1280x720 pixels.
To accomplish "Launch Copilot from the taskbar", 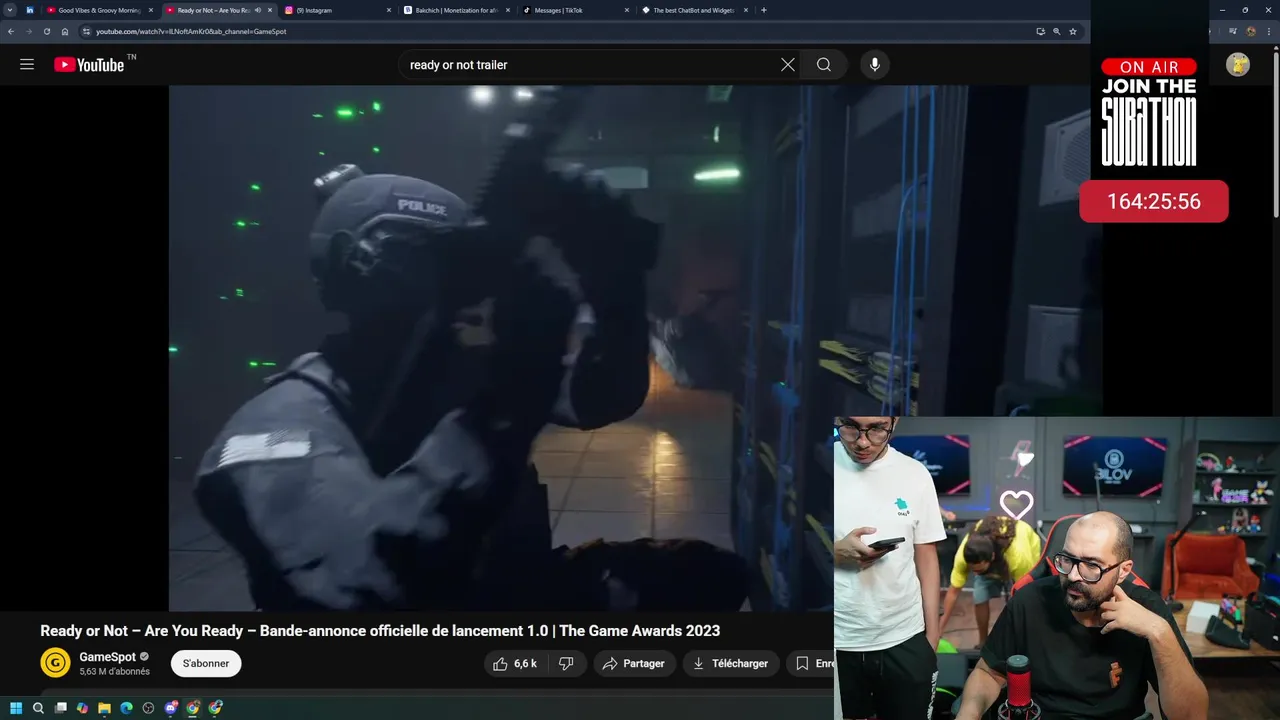I will pos(82,708).
